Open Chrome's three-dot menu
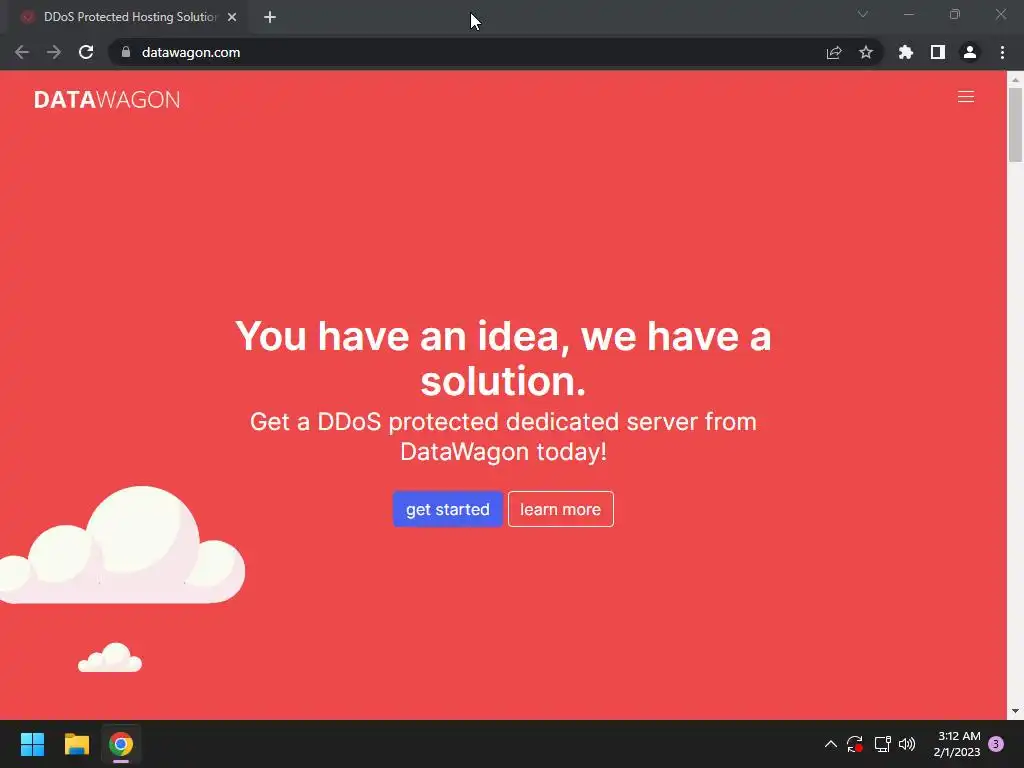 pos(1002,52)
